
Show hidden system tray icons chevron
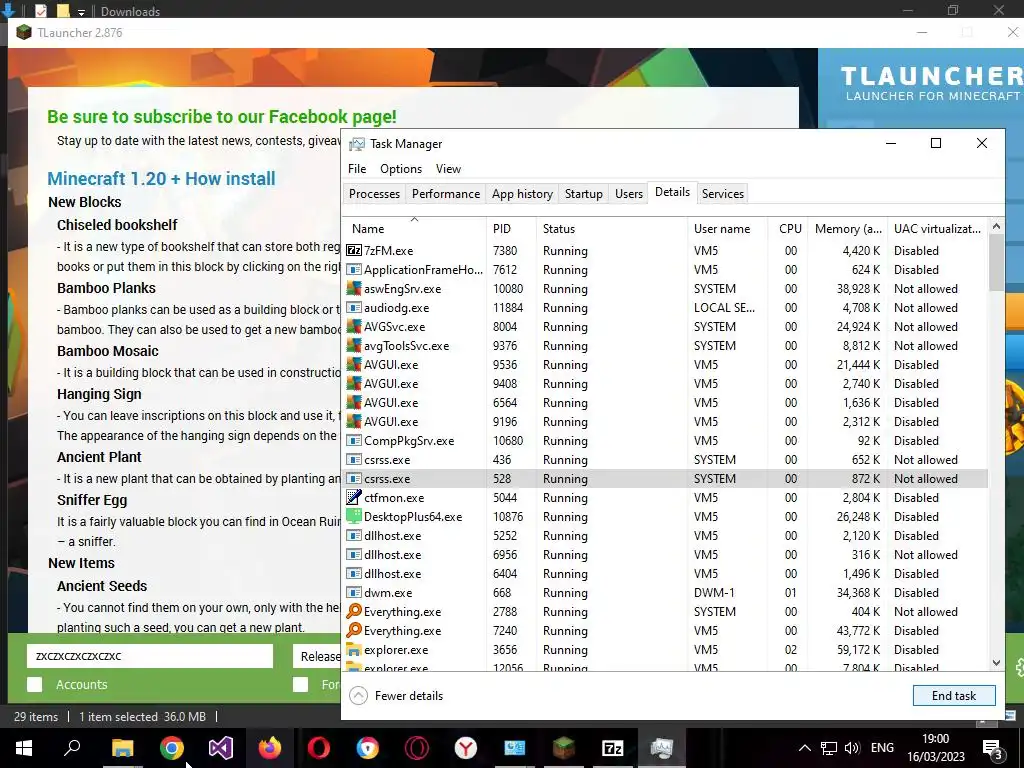click(x=805, y=748)
